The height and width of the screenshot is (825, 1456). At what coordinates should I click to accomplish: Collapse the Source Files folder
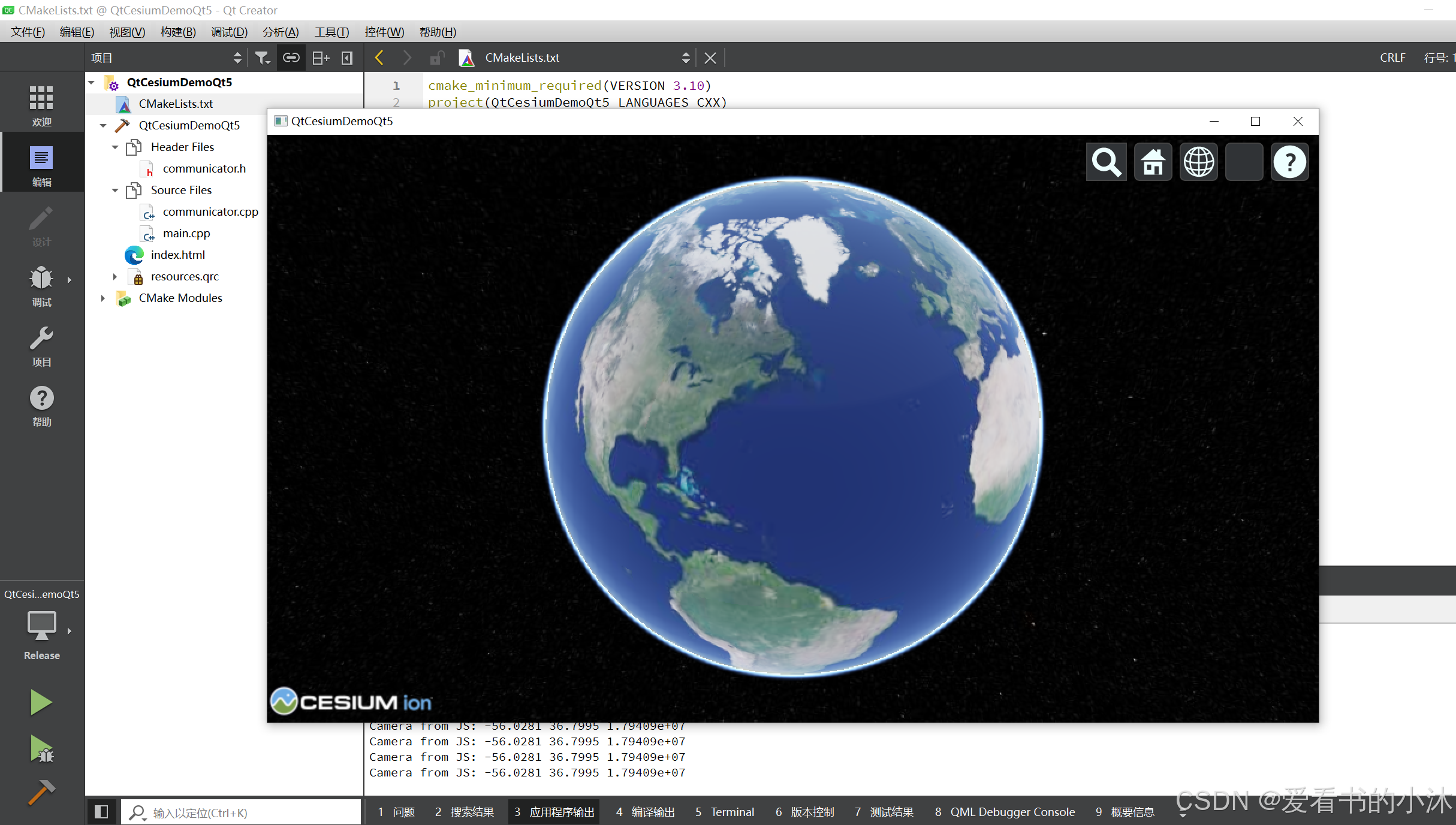(x=115, y=190)
